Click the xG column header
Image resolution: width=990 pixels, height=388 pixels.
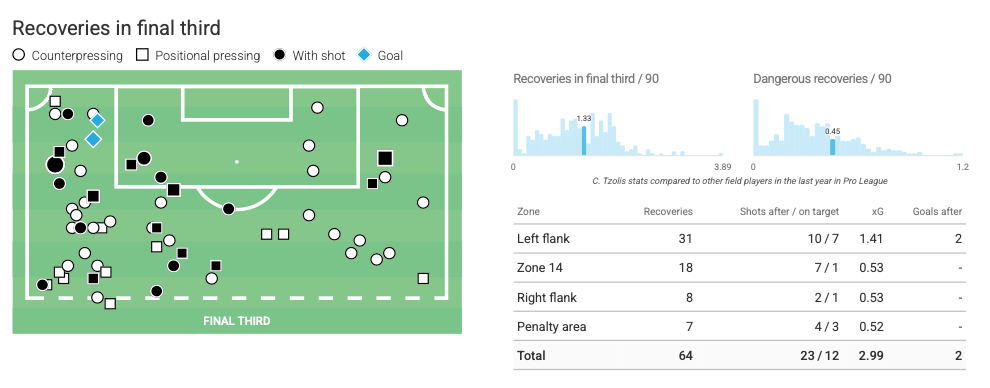click(877, 211)
